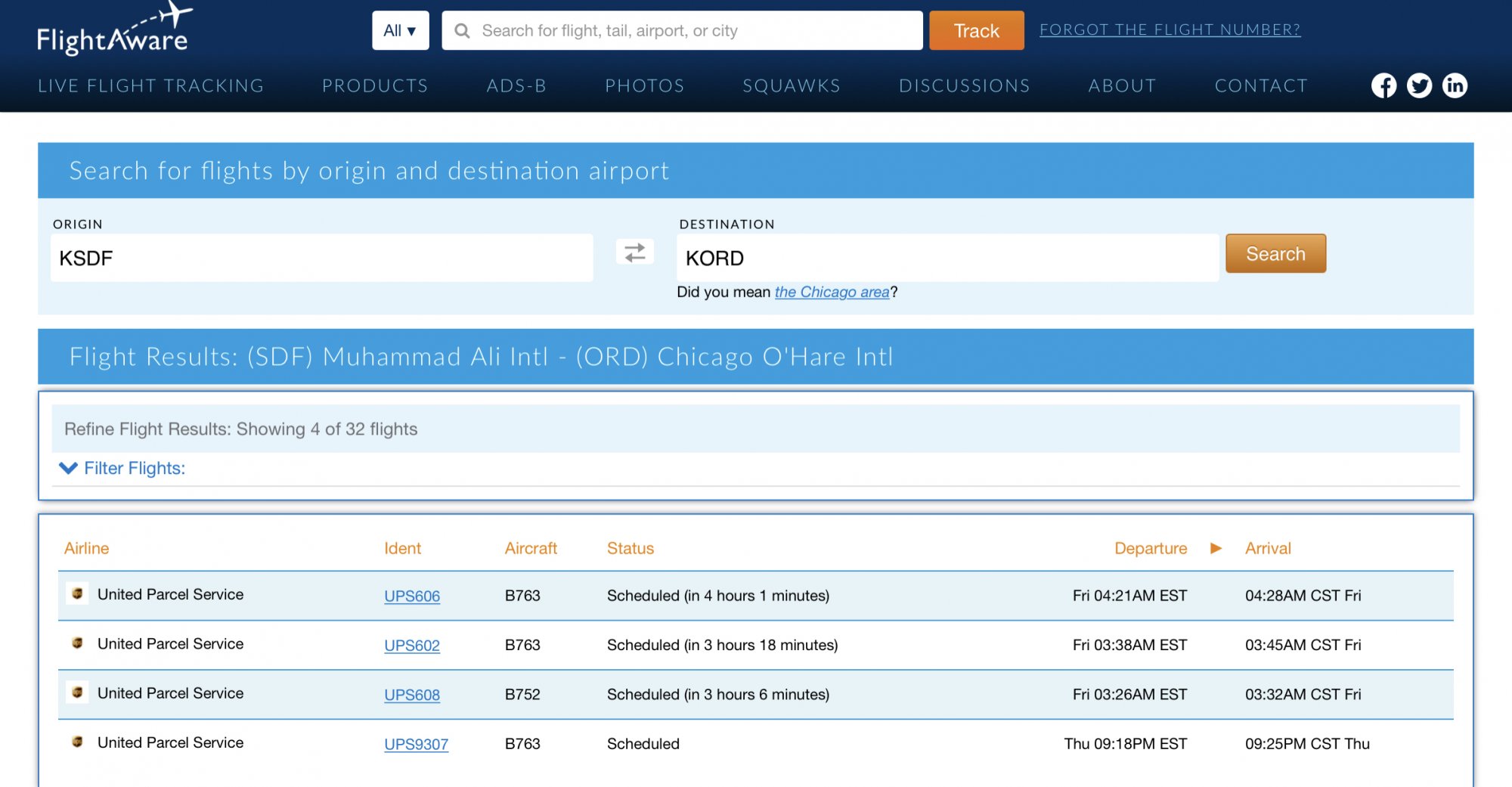The image size is (1512, 787).
Task: Click the Search button for route
Action: 1275,253
